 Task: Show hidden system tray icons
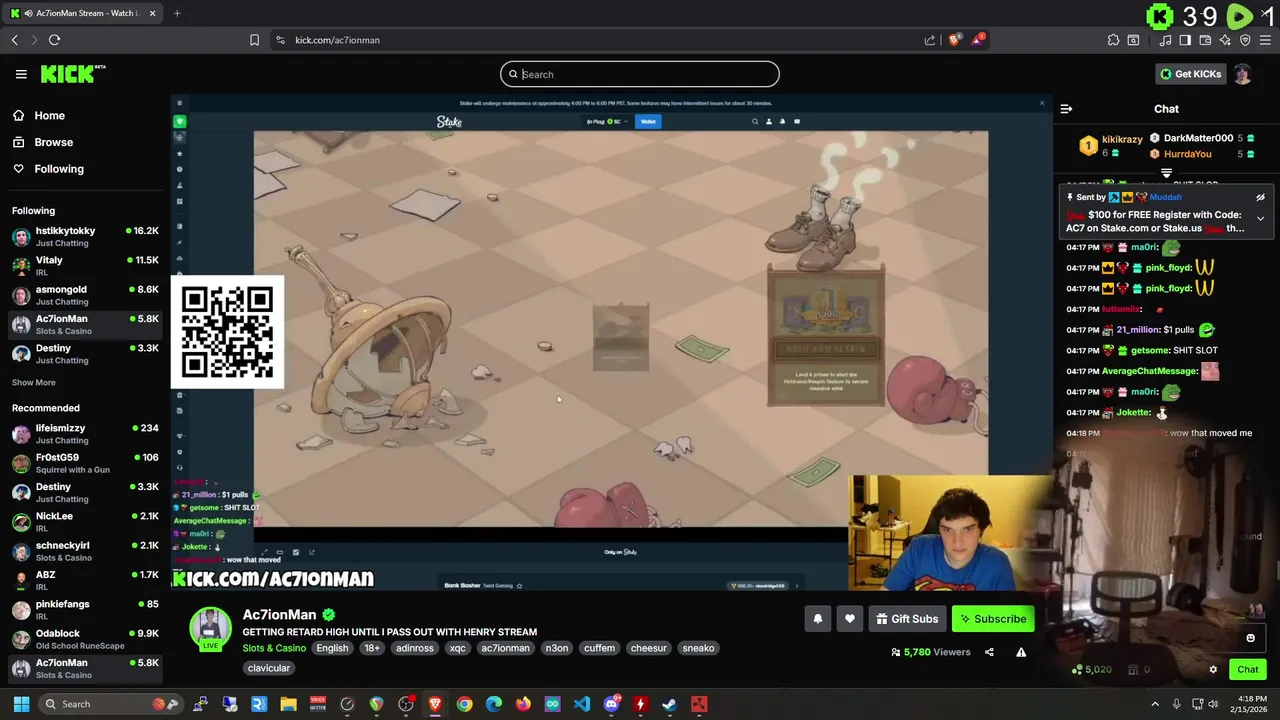(1155, 704)
